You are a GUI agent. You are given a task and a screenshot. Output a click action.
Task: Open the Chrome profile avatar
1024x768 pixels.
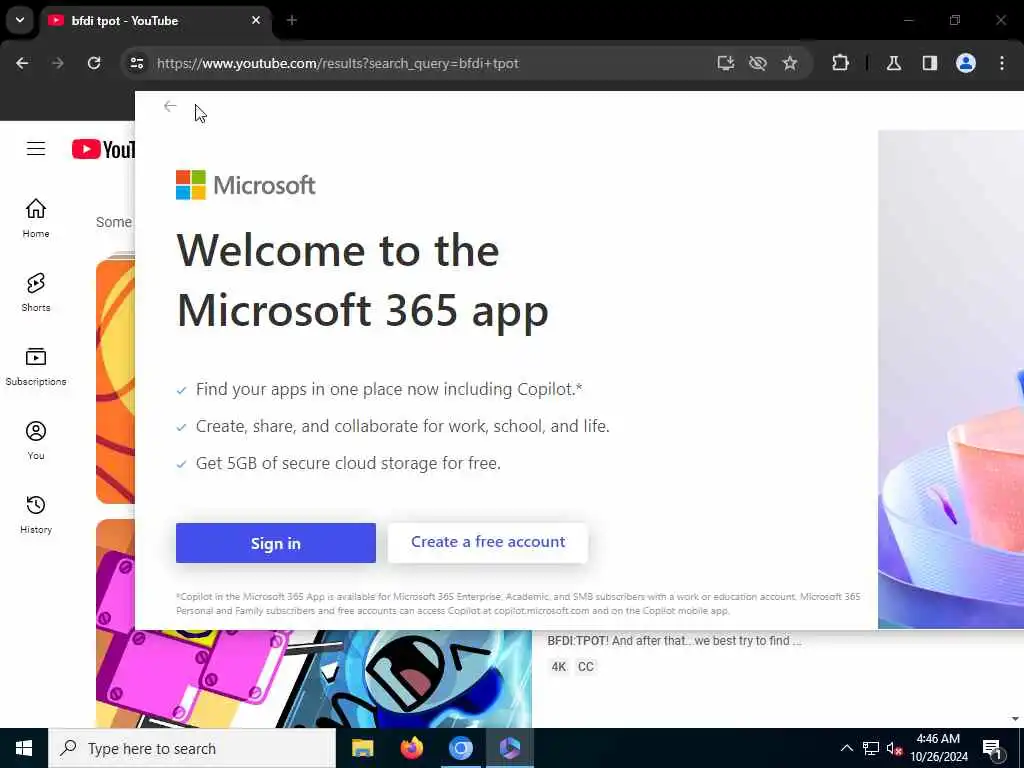tap(966, 63)
